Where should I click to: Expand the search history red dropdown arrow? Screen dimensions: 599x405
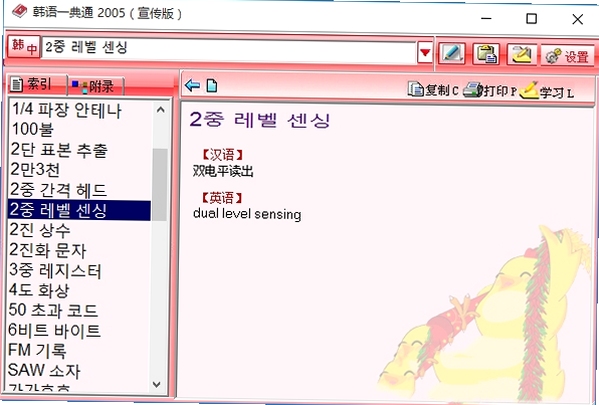[x=425, y=52]
